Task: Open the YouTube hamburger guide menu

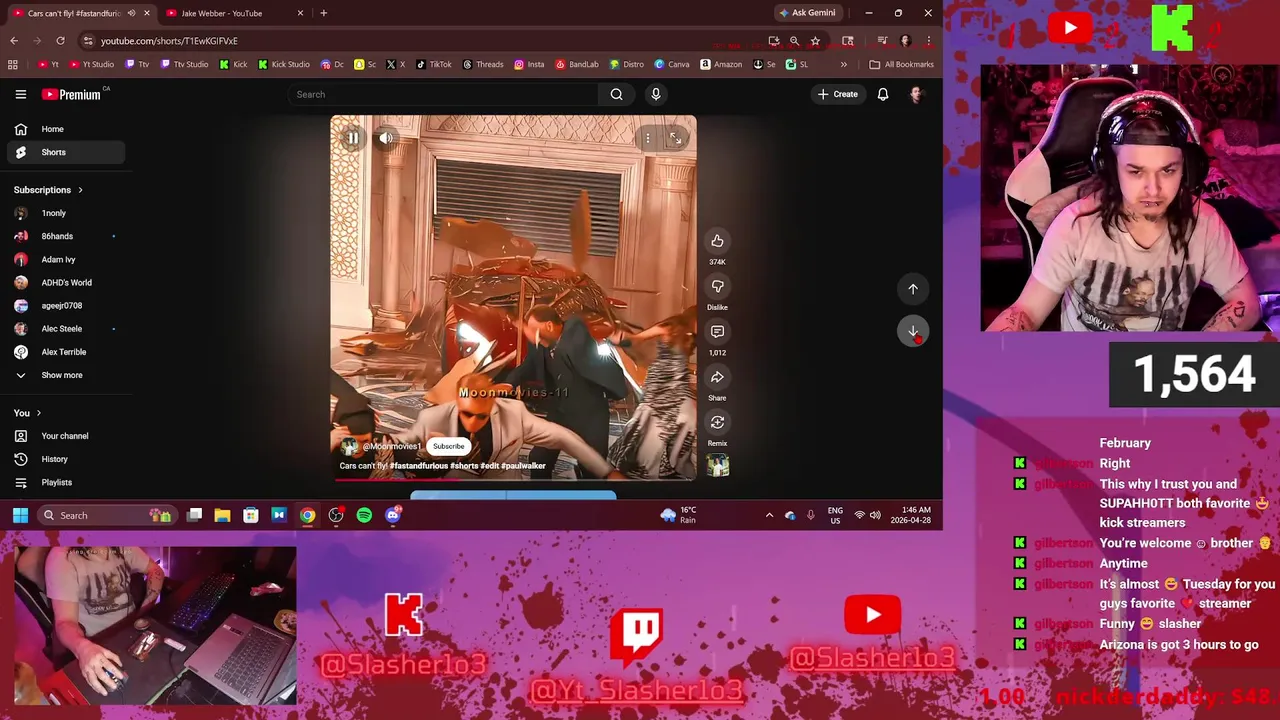Action: point(20,94)
